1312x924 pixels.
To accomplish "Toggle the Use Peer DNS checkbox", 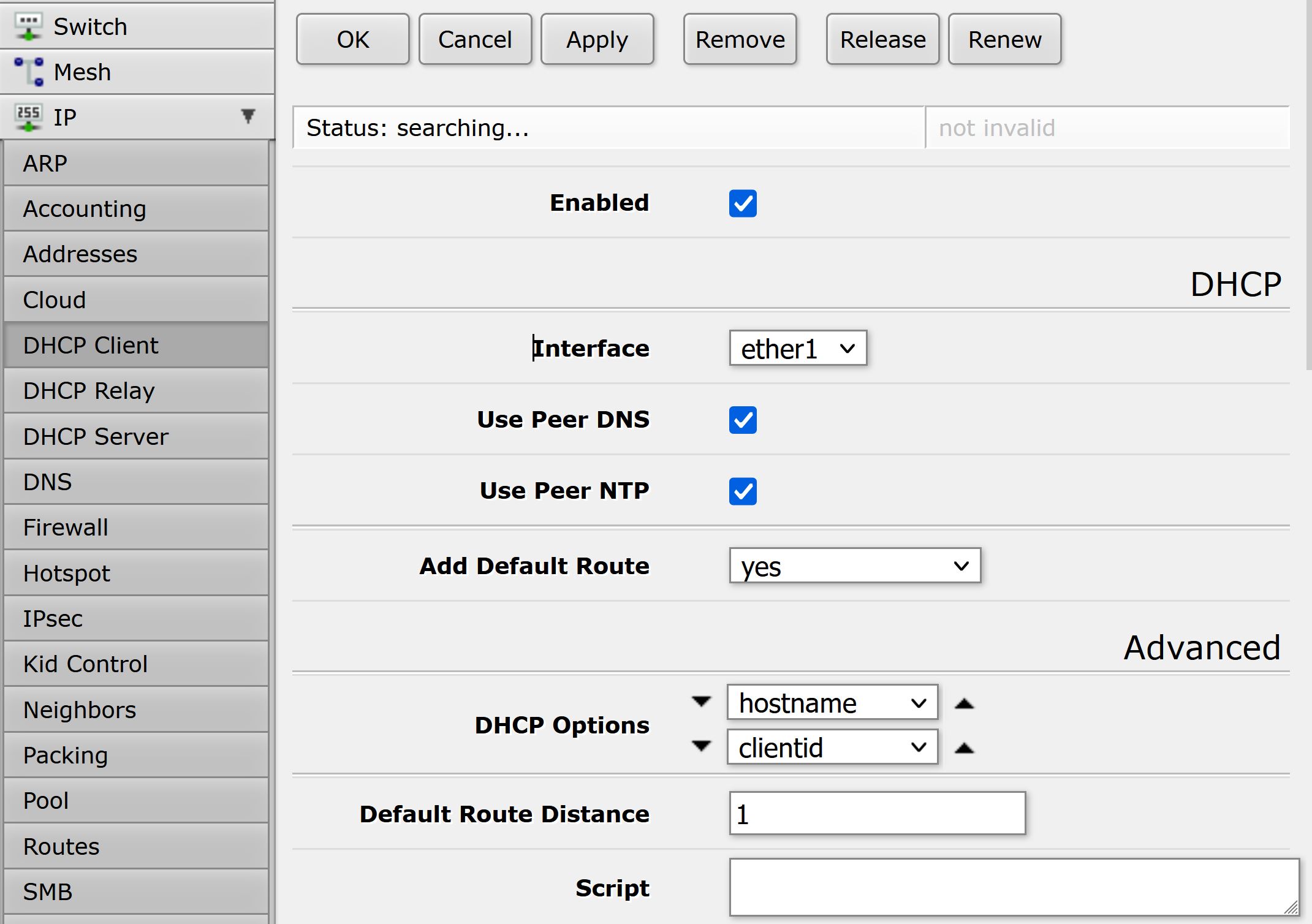I will point(742,420).
